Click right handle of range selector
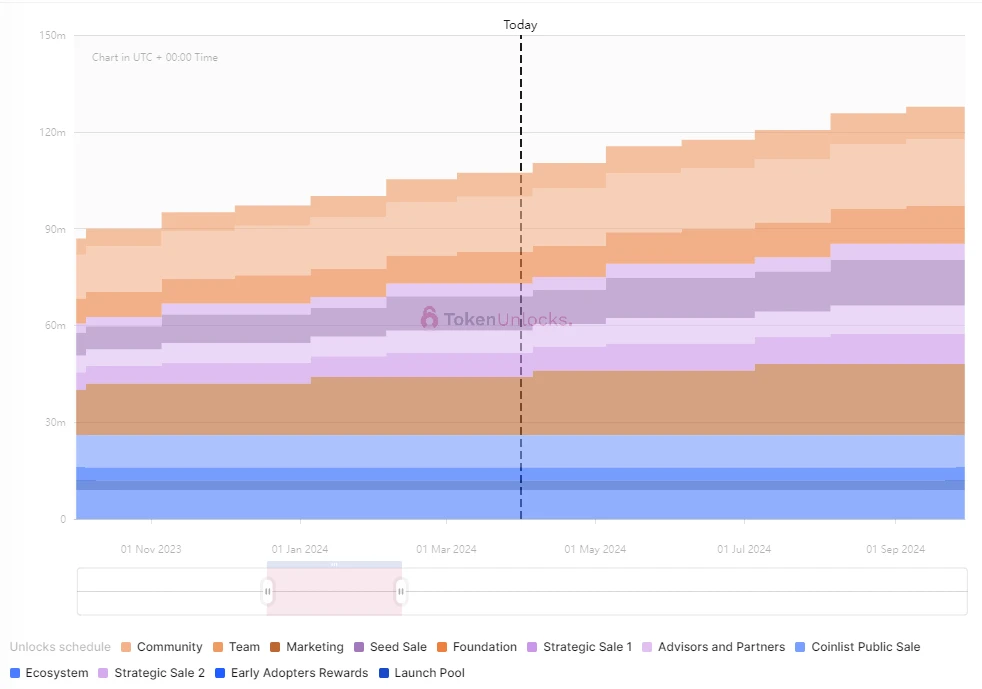982x689 pixels. [x=401, y=591]
